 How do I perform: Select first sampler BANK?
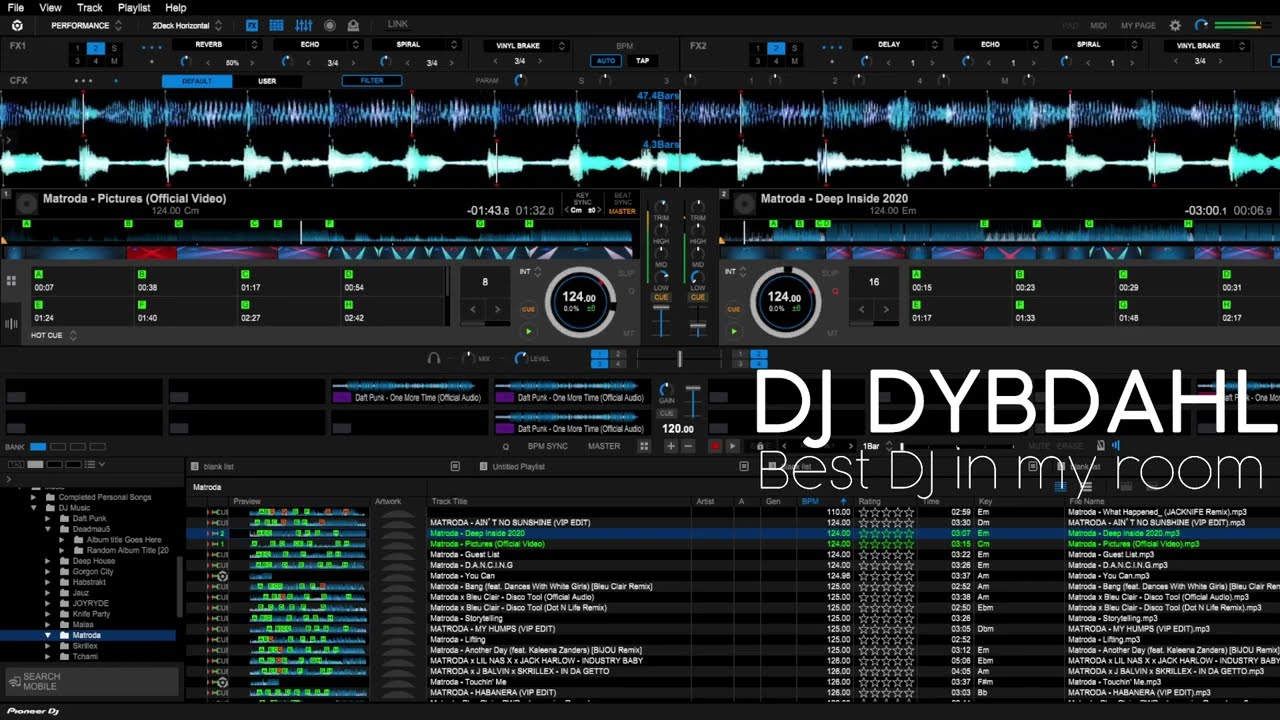[x=38, y=447]
